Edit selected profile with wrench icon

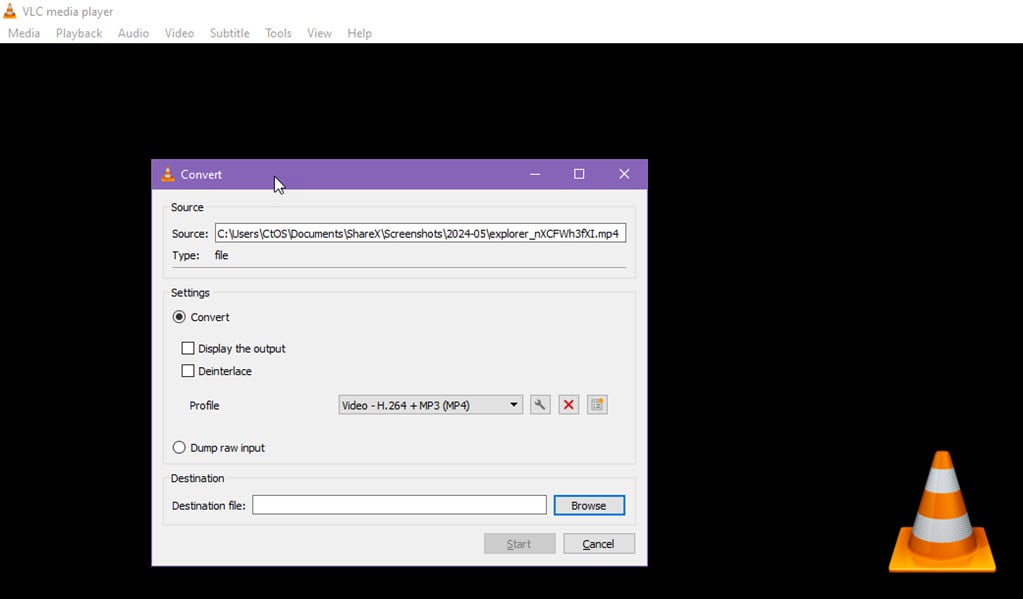click(x=540, y=405)
